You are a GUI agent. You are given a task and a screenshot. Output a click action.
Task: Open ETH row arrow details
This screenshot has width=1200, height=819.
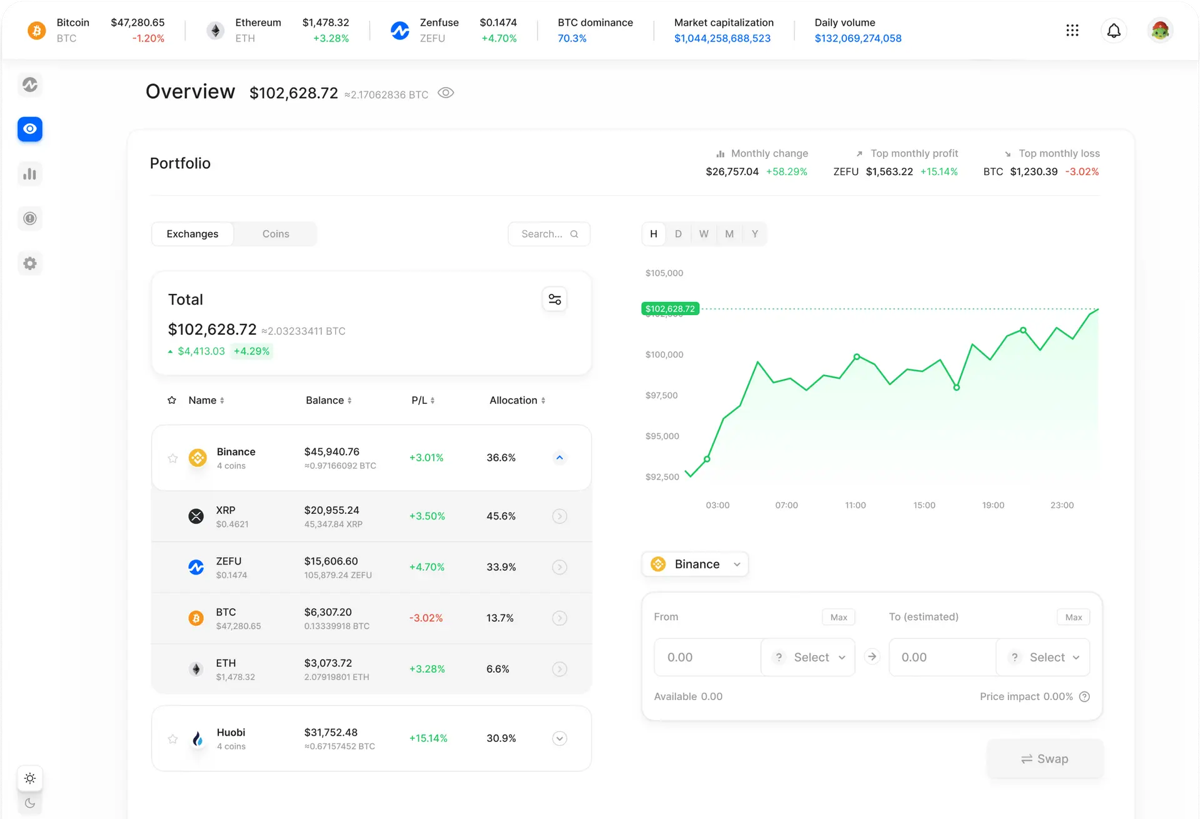[560, 669]
